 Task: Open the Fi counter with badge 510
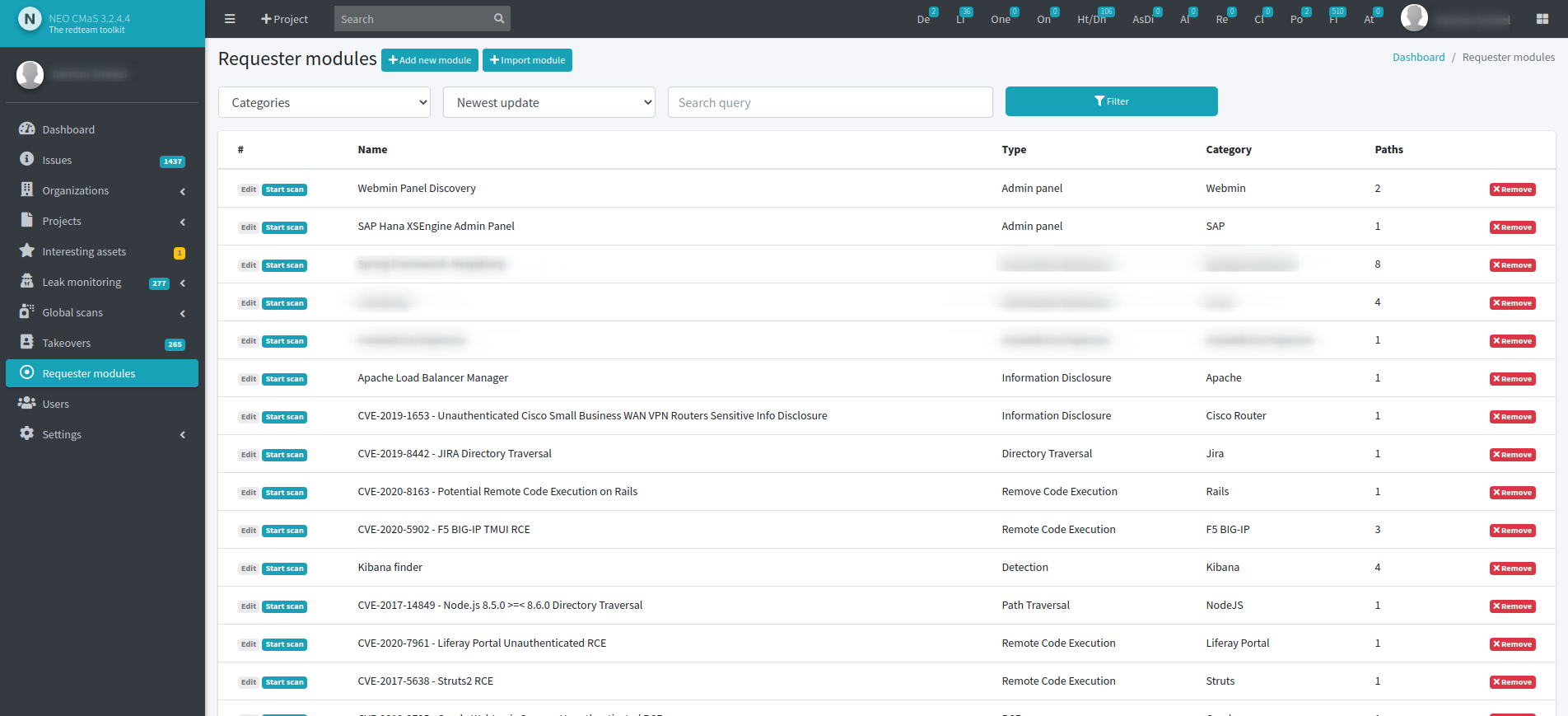(1337, 16)
